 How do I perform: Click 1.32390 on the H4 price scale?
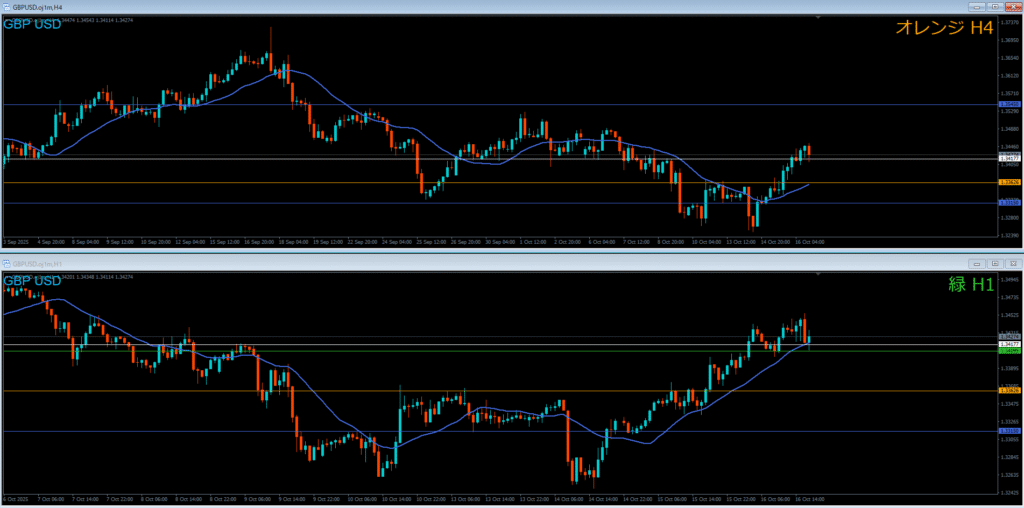coord(1010,234)
